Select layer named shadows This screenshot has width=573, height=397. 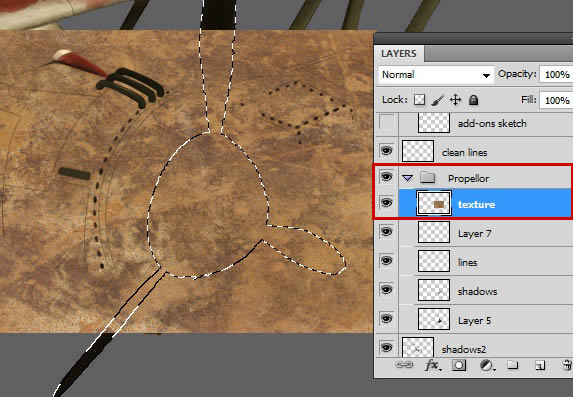(x=477, y=291)
